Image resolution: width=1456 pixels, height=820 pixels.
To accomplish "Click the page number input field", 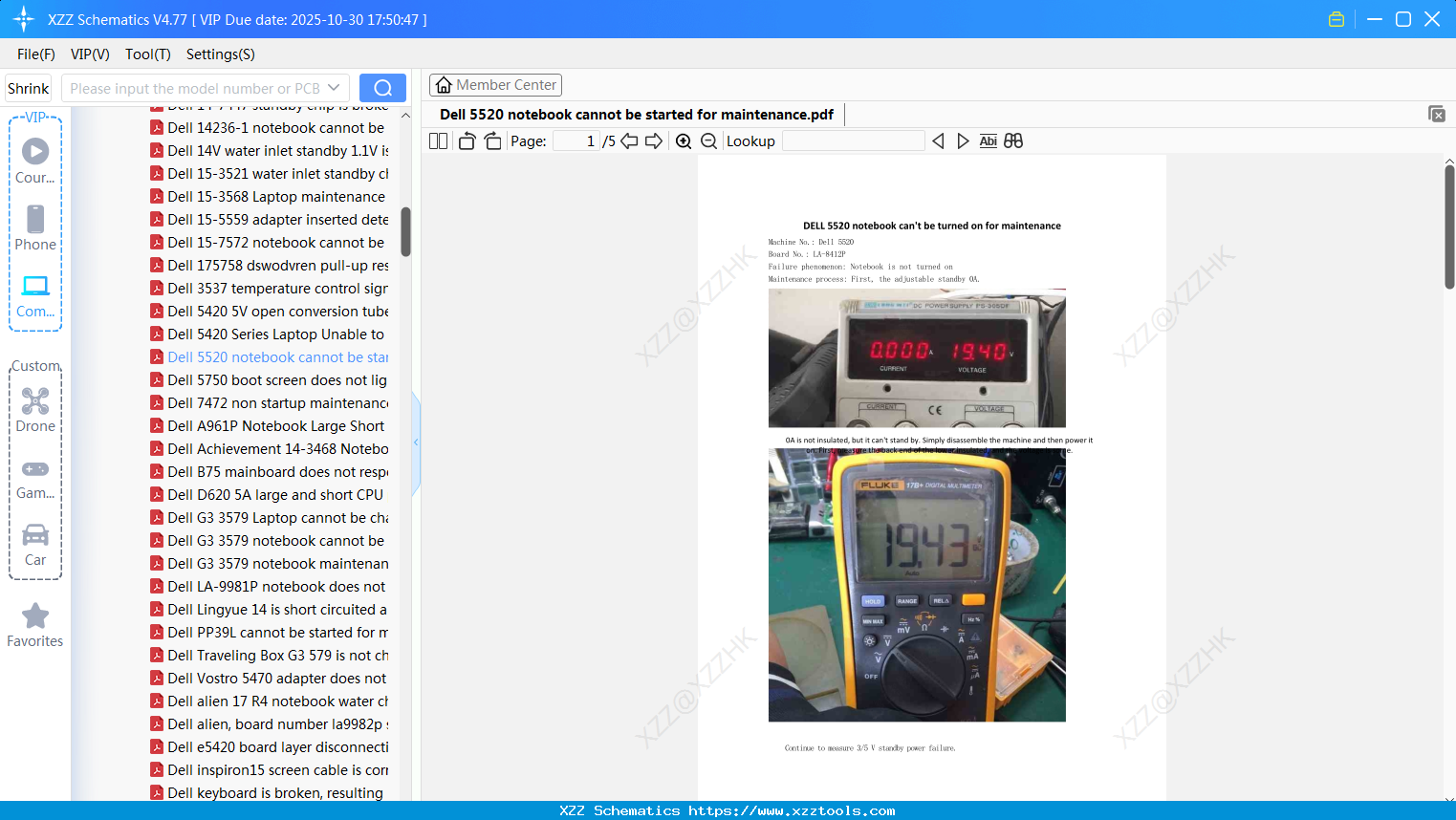I will [576, 141].
